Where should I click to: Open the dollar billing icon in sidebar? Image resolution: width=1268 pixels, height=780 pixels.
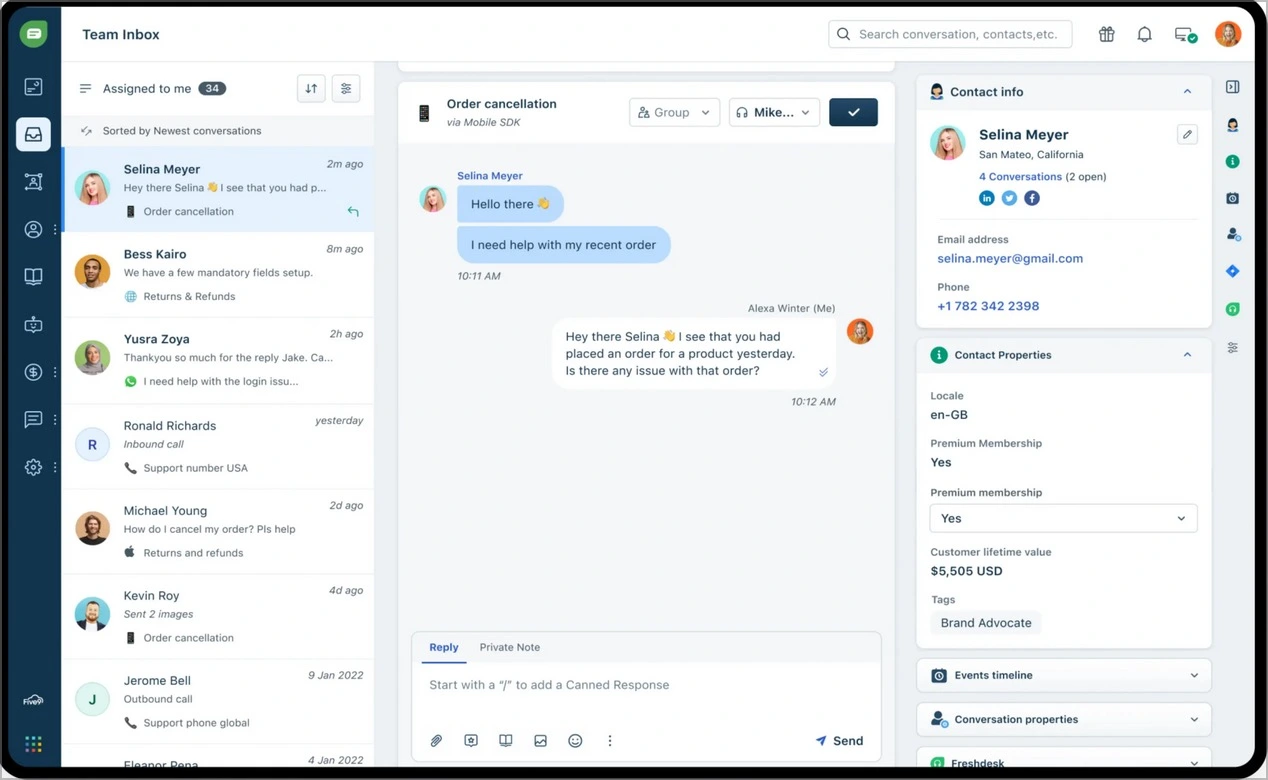(x=33, y=372)
